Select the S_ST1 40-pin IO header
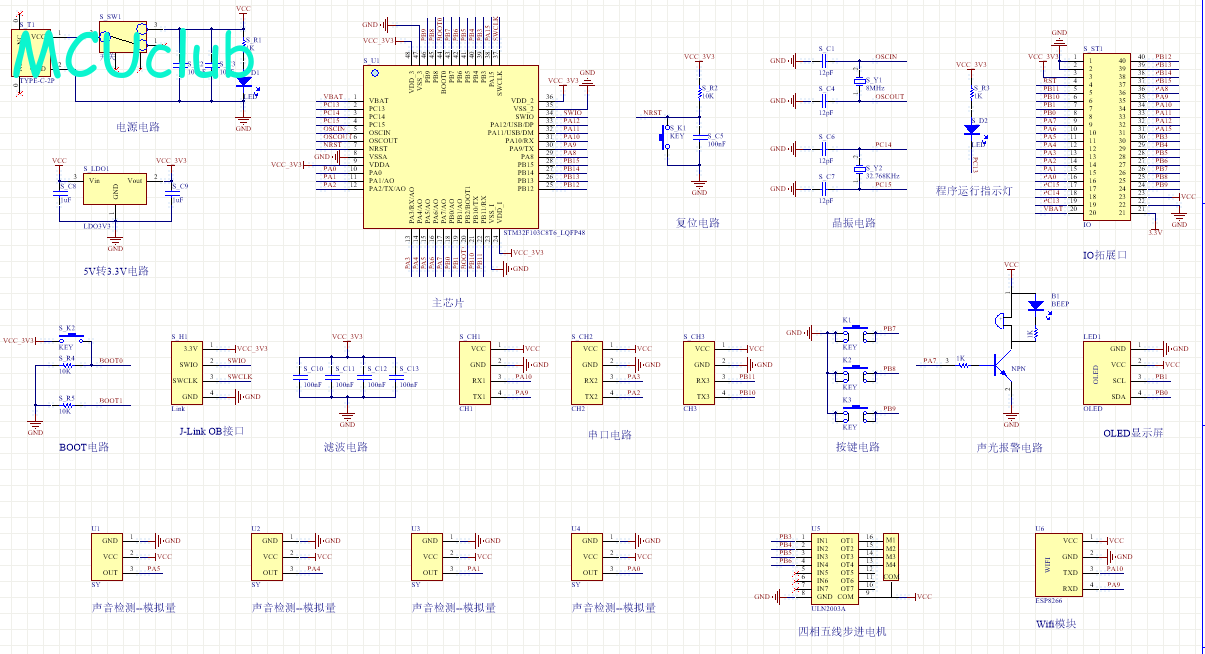1205x654 pixels. pos(1108,135)
